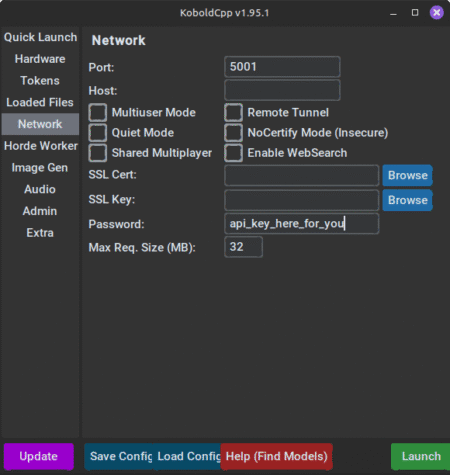Viewport: 450px width, 475px height.
Task: Click the purple Update button
Action: click(x=39, y=456)
